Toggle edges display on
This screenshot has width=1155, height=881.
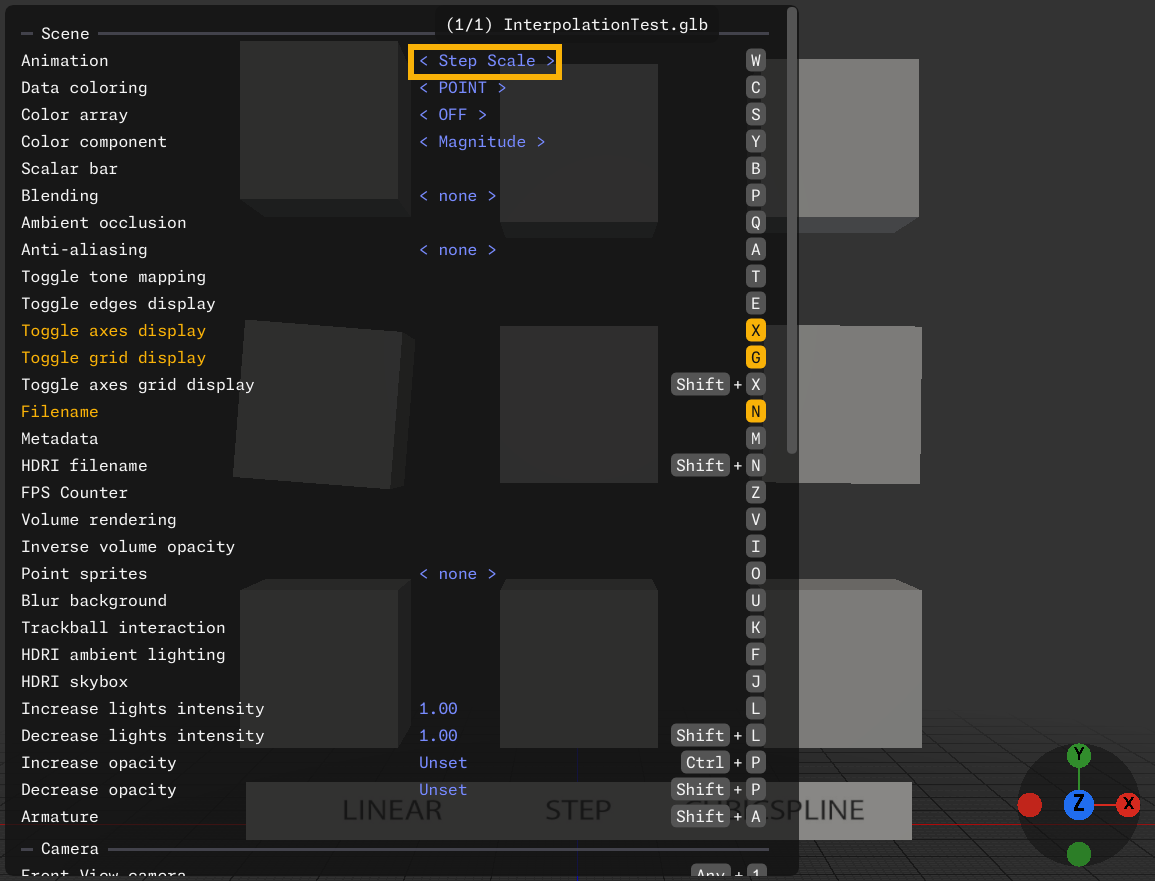(x=118, y=304)
